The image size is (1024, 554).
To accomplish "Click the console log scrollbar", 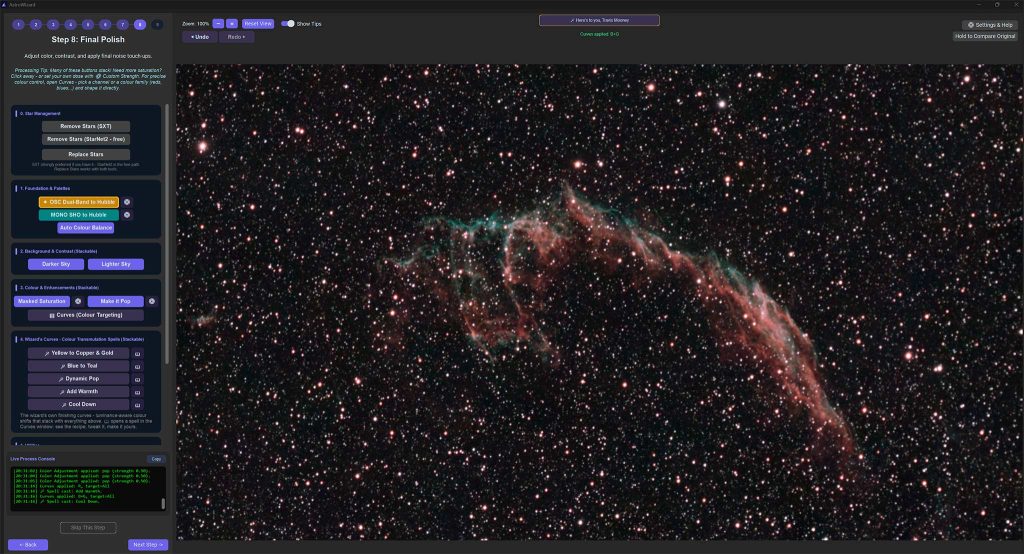I will [x=163, y=504].
